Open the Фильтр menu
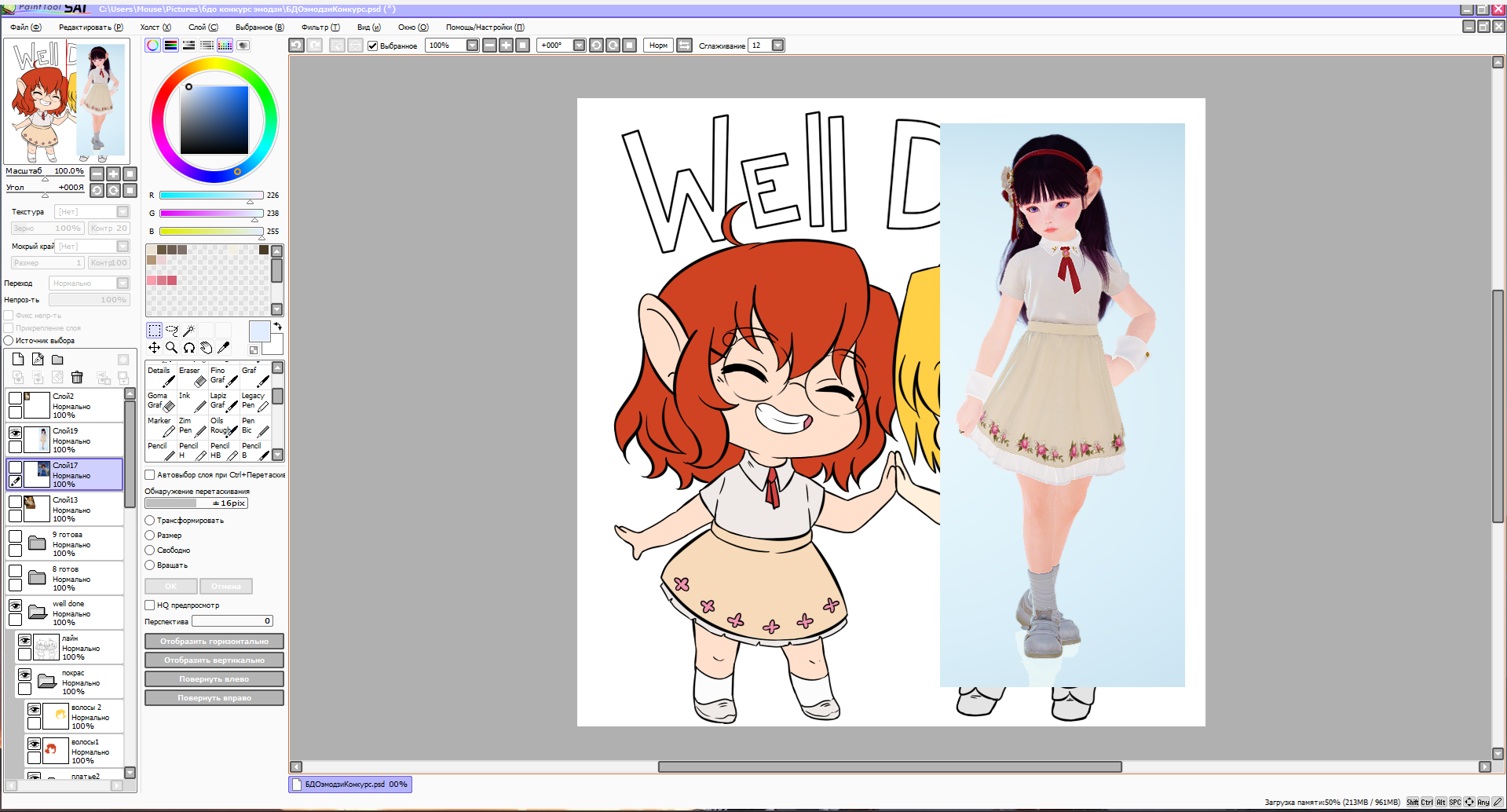Image resolution: width=1507 pixels, height=812 pixels. tap(320, 27)
